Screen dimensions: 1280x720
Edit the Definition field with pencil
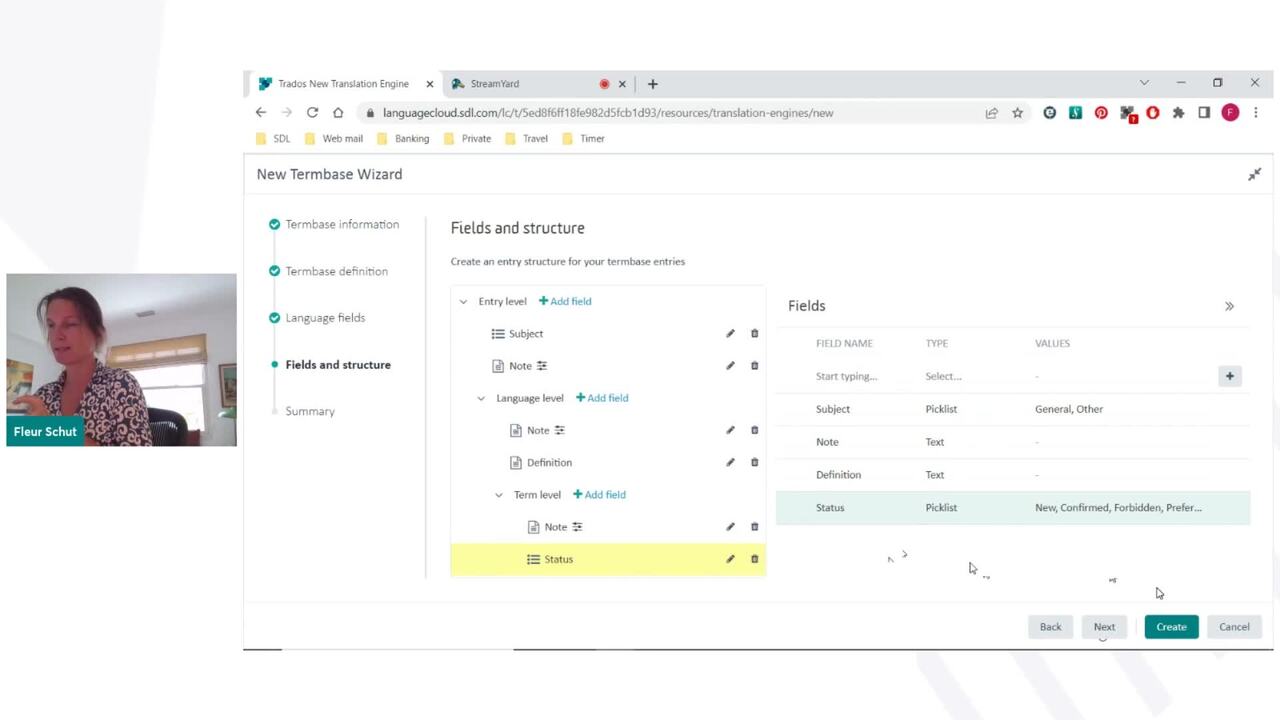click(730, 462)
